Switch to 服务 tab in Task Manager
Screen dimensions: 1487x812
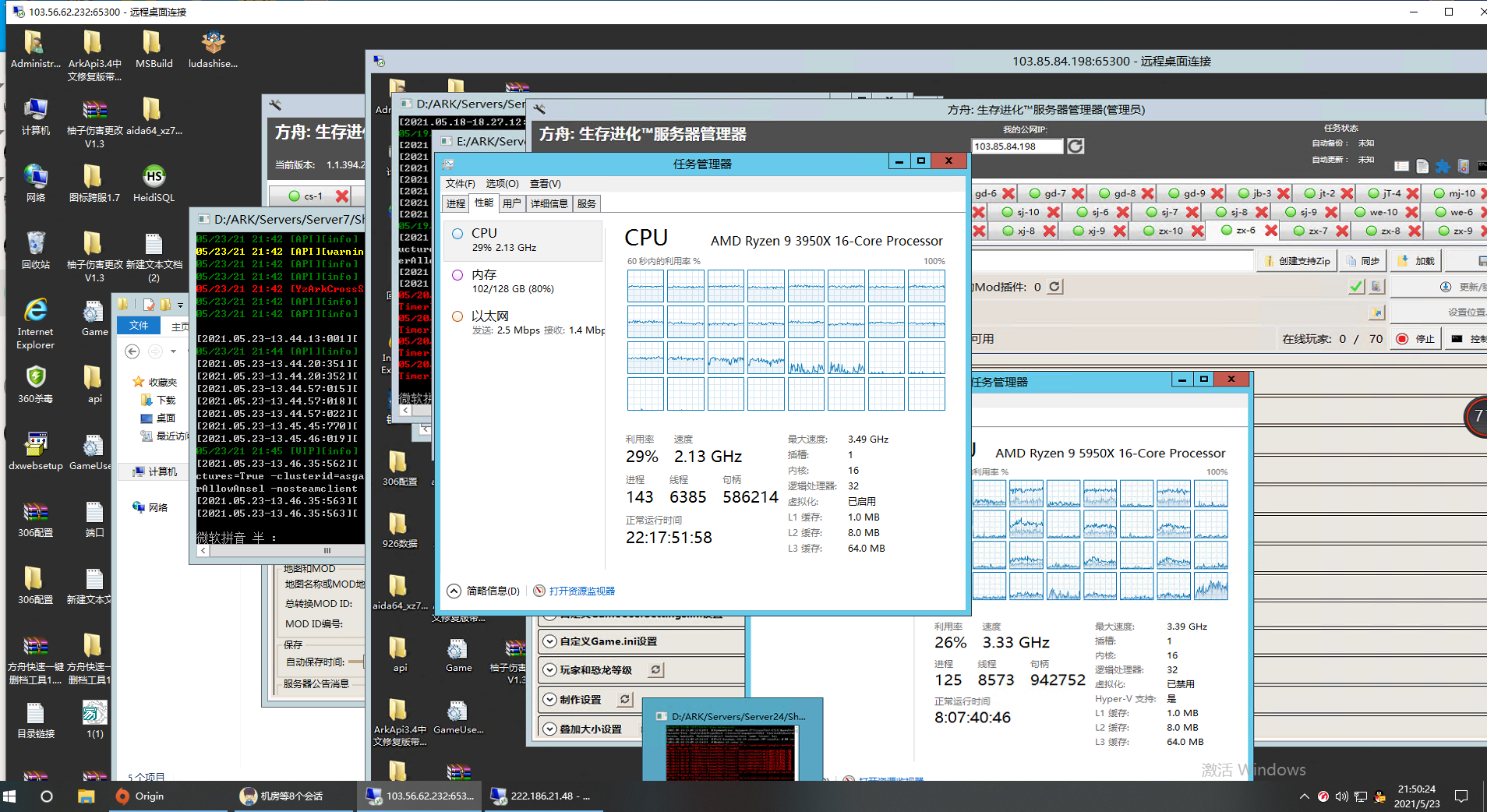click(586, 203)
